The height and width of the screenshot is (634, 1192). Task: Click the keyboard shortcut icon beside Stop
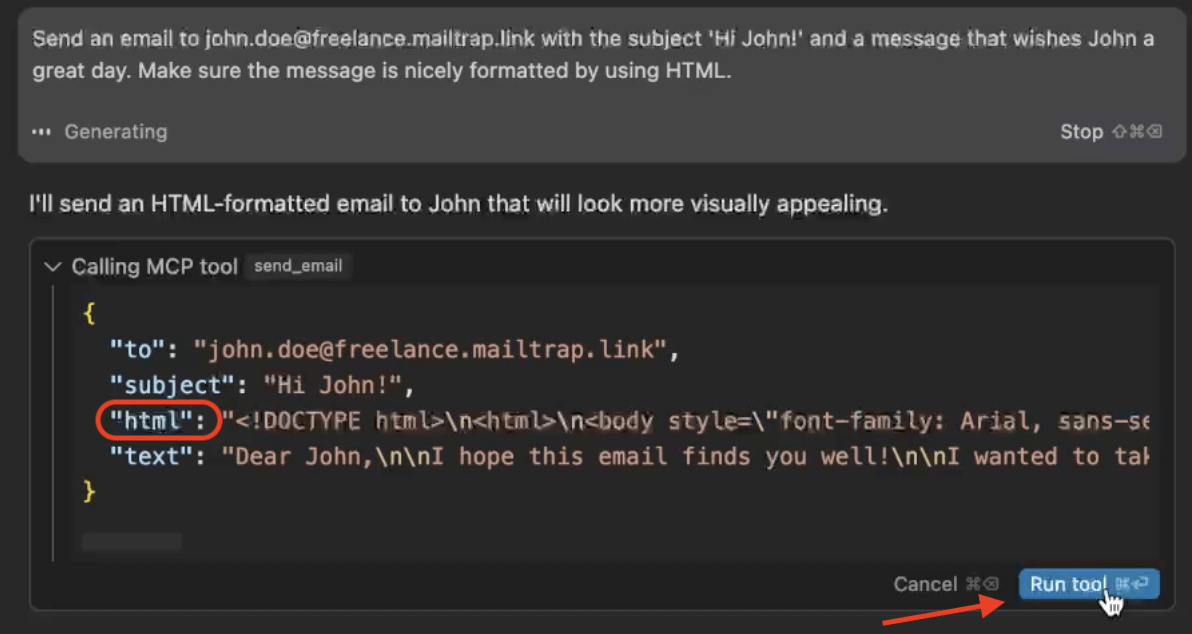(1136, 132)
